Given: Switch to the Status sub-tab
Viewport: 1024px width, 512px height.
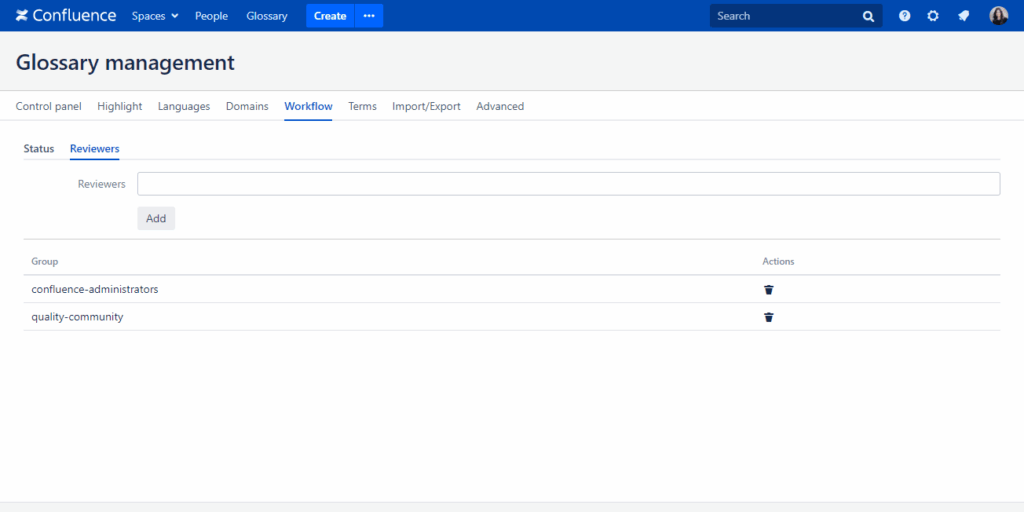Looking at the screenshot, I should coord(39,149).
